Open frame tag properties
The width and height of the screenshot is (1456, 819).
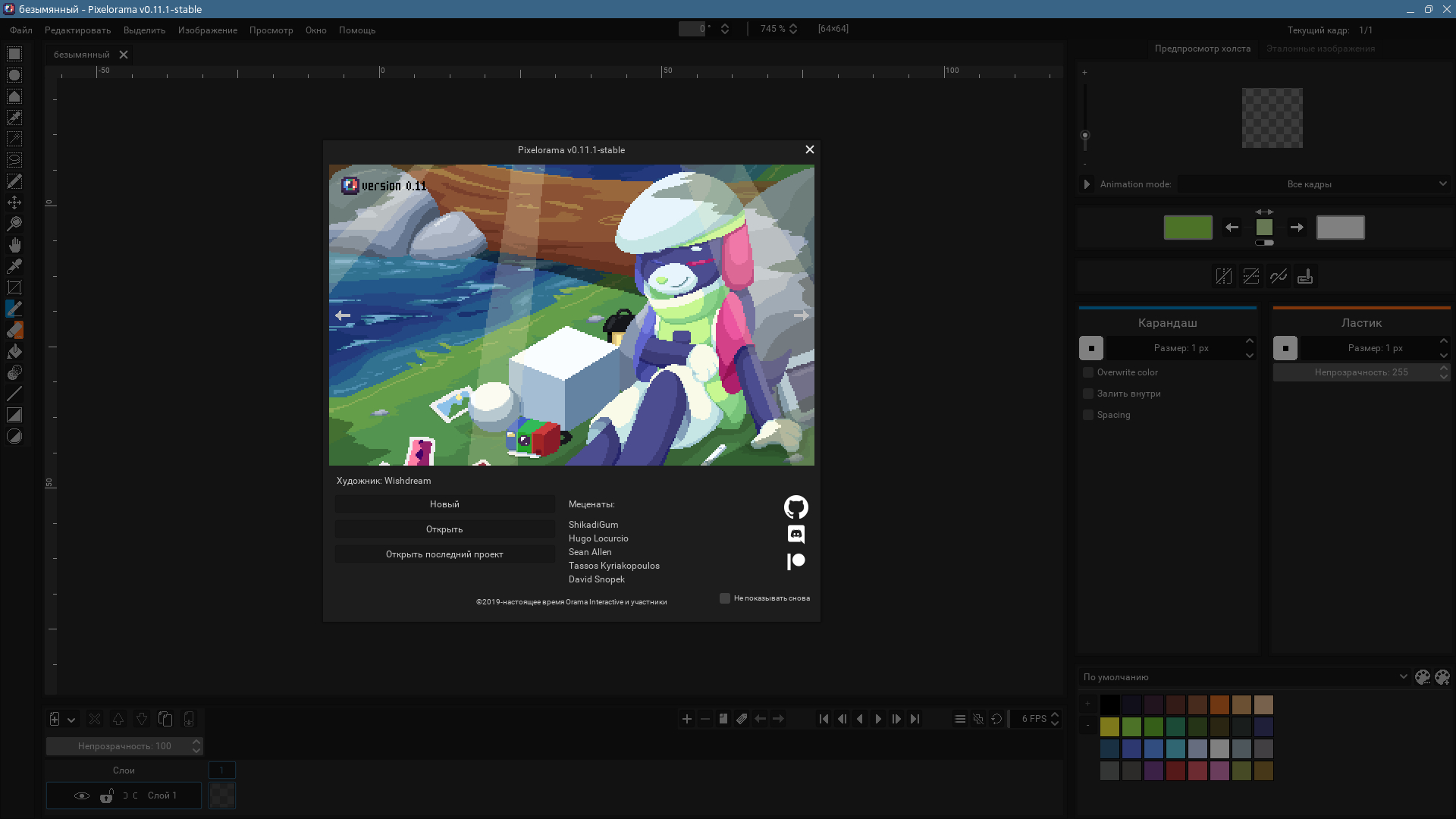click(x=742, y=719)
